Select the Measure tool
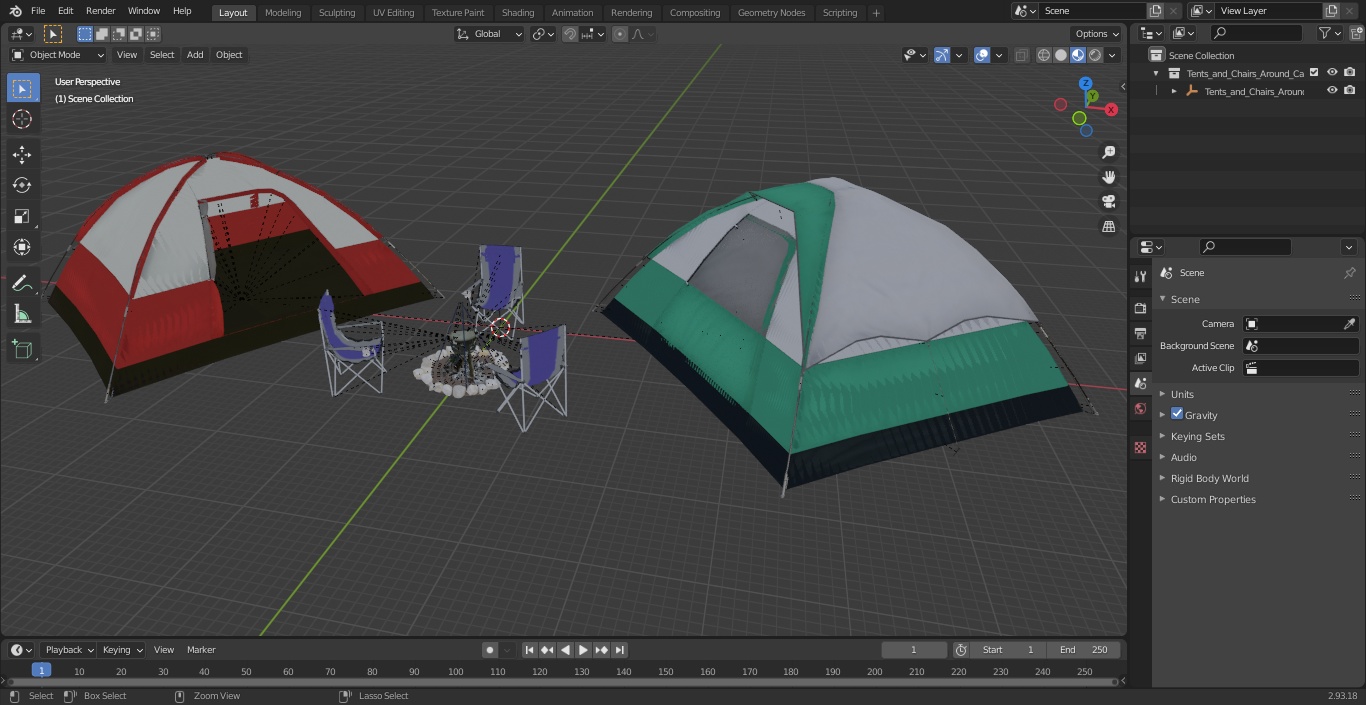 (x=22, y=315)
